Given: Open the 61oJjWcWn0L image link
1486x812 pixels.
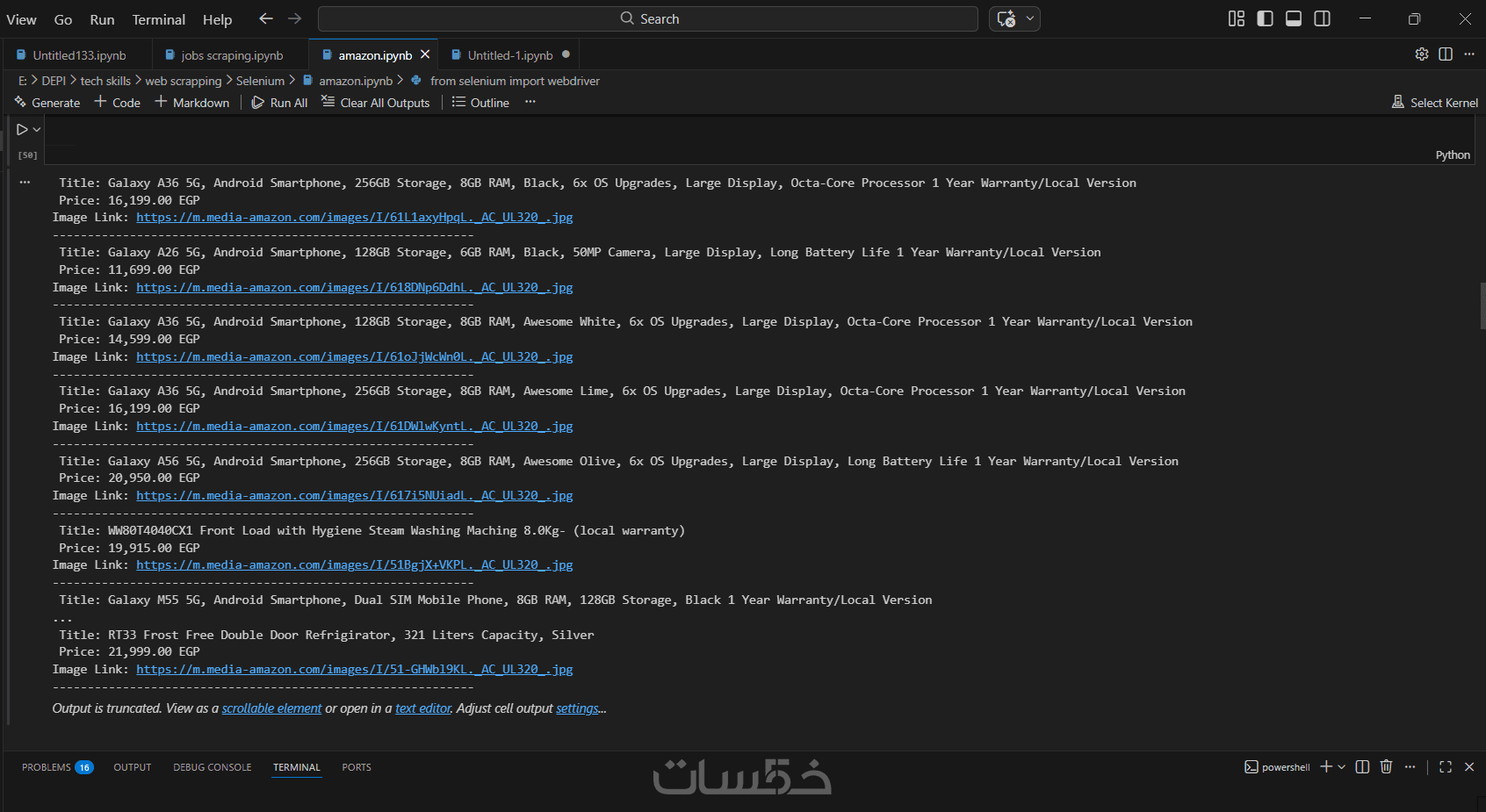Looking at the screenshot, I should click(x=354, y=356).
